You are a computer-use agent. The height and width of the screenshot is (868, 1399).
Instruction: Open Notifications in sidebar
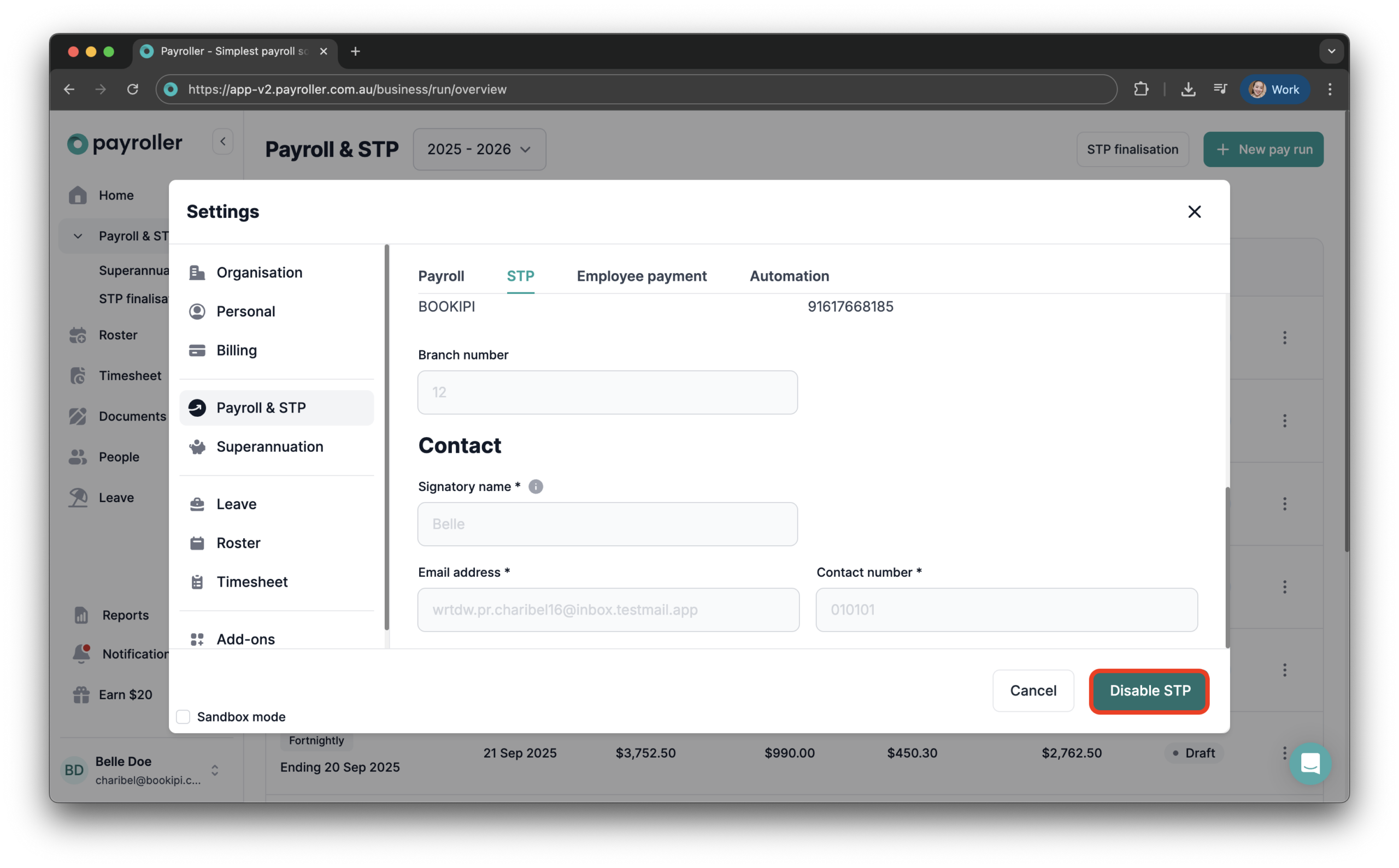click(x=121, y=654)
